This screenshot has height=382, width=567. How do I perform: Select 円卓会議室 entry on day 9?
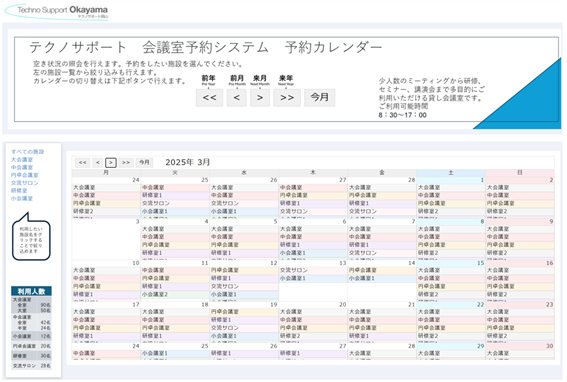[x=520, y=245]
